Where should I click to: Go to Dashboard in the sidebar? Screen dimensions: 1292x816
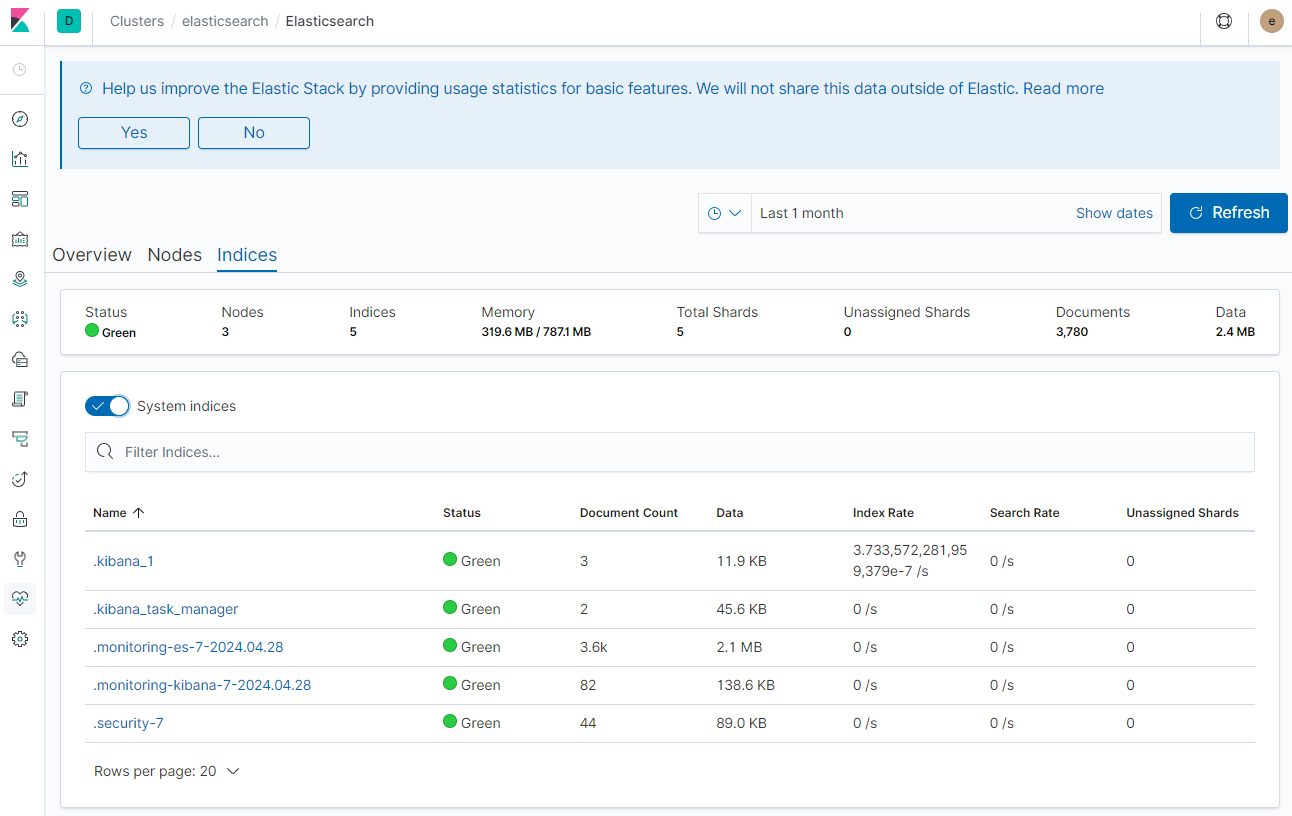(x=20, y=199)
